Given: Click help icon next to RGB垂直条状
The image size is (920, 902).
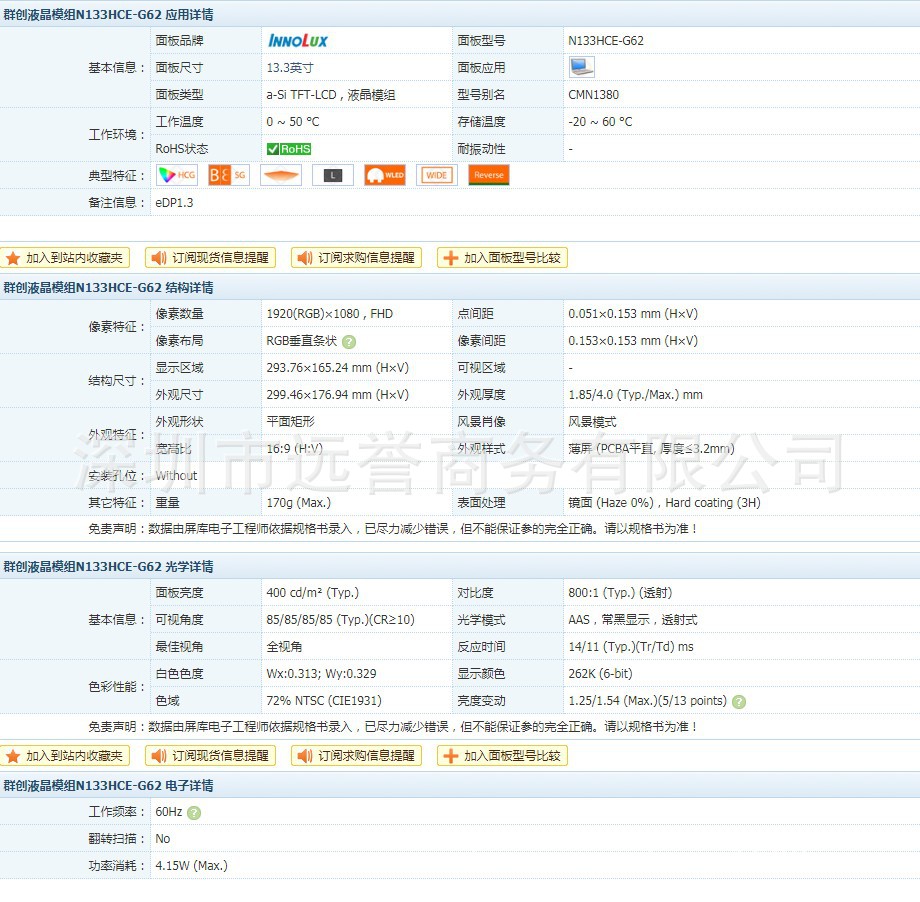Looking at the screenshot, I should tap(349, 342).
